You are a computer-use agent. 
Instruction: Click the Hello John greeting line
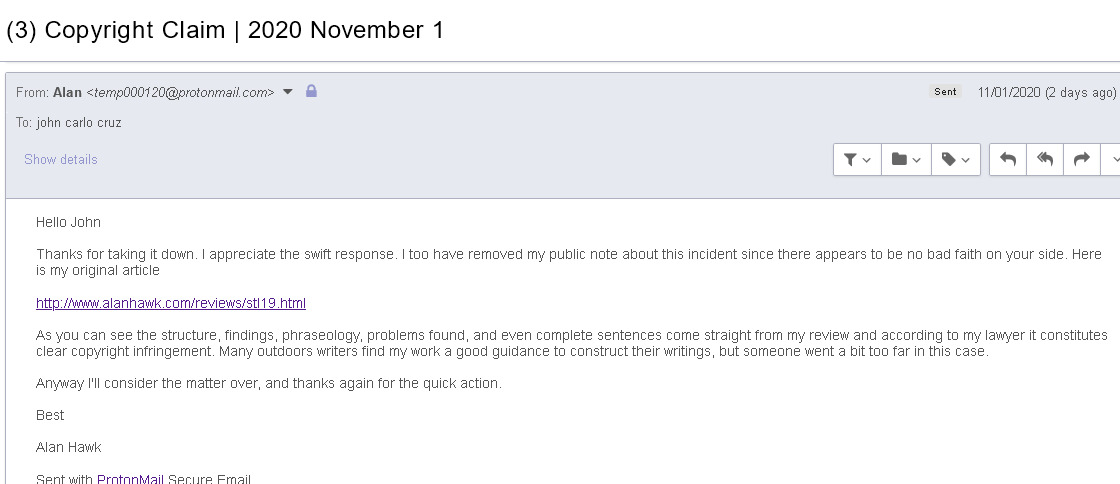[x=68, y=222]
